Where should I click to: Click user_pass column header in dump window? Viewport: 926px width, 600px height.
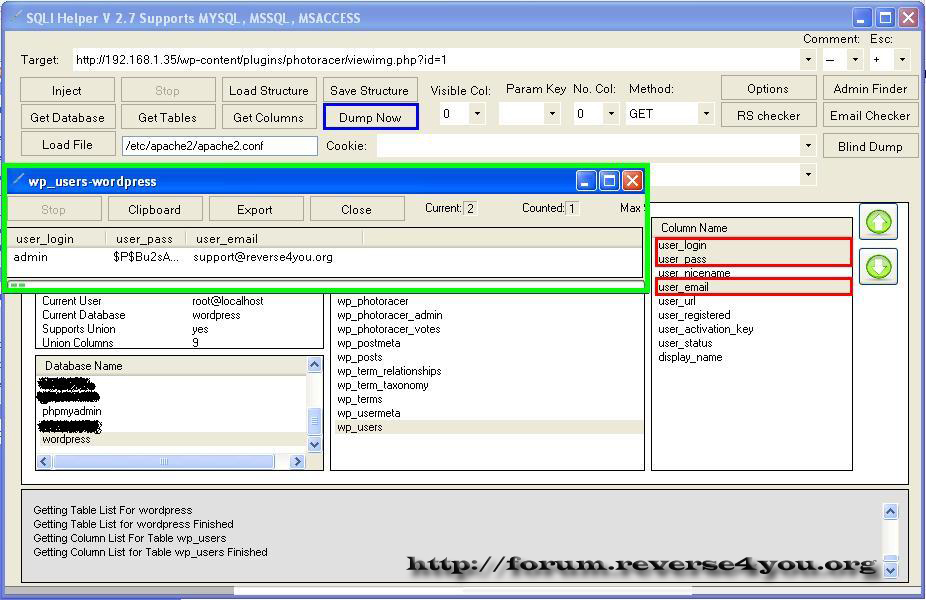coord(146,239)
